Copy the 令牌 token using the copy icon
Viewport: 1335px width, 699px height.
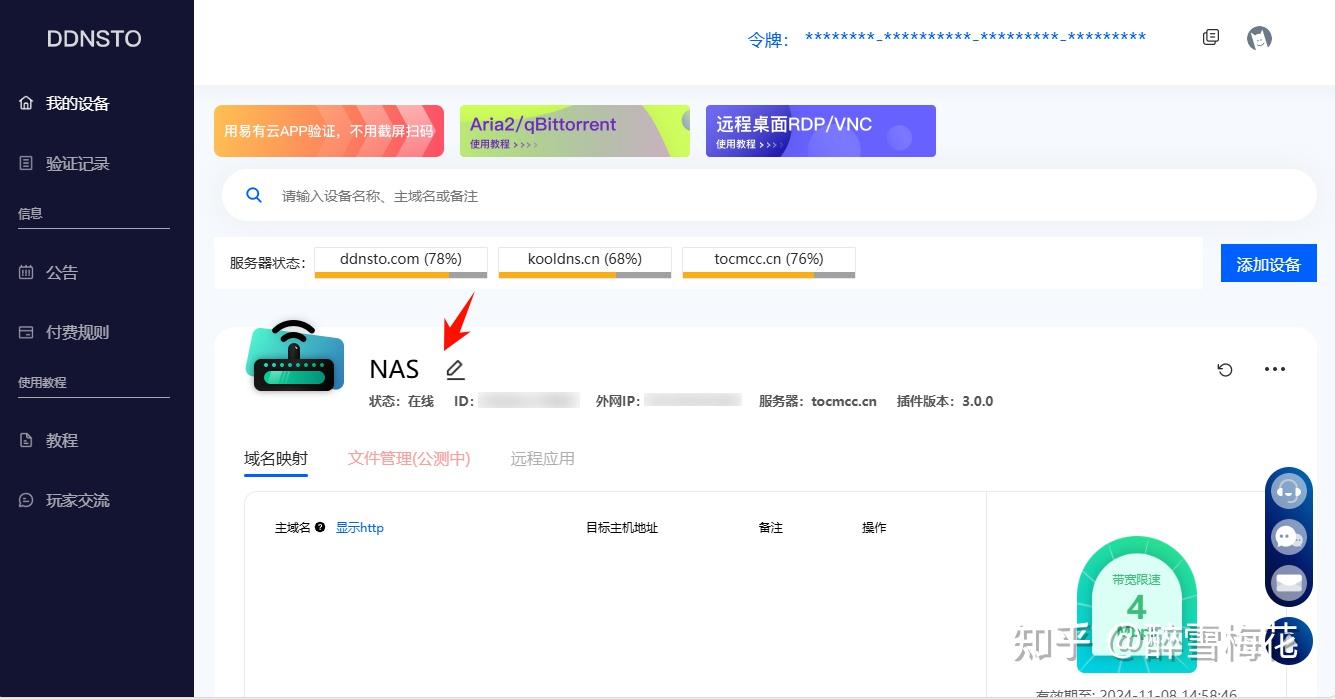[1210, 36]
